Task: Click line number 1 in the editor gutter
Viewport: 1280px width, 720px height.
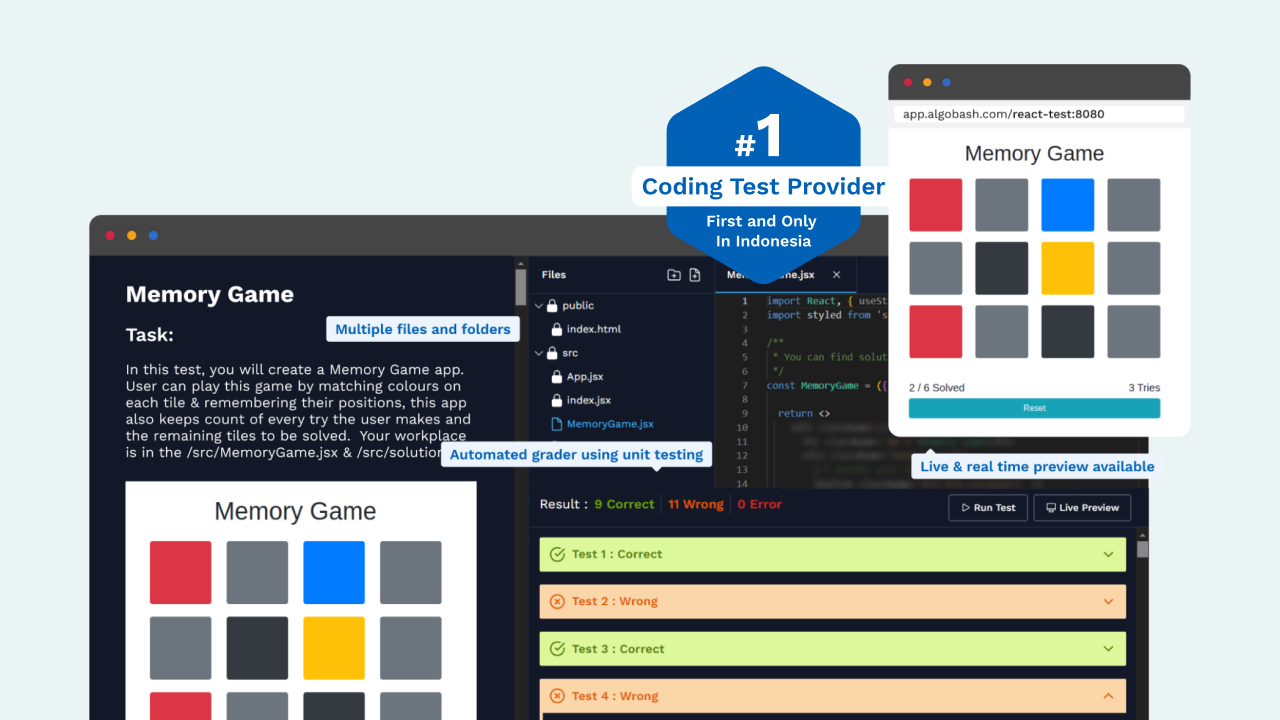Action: pyautogui.click(x=744, y=301)
